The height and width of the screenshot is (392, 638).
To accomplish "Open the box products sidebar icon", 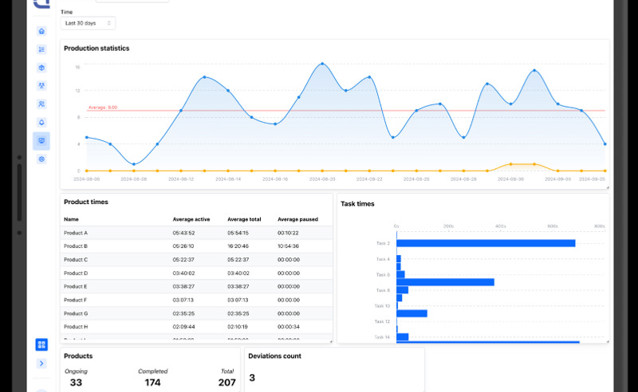I will pos(42,68).
